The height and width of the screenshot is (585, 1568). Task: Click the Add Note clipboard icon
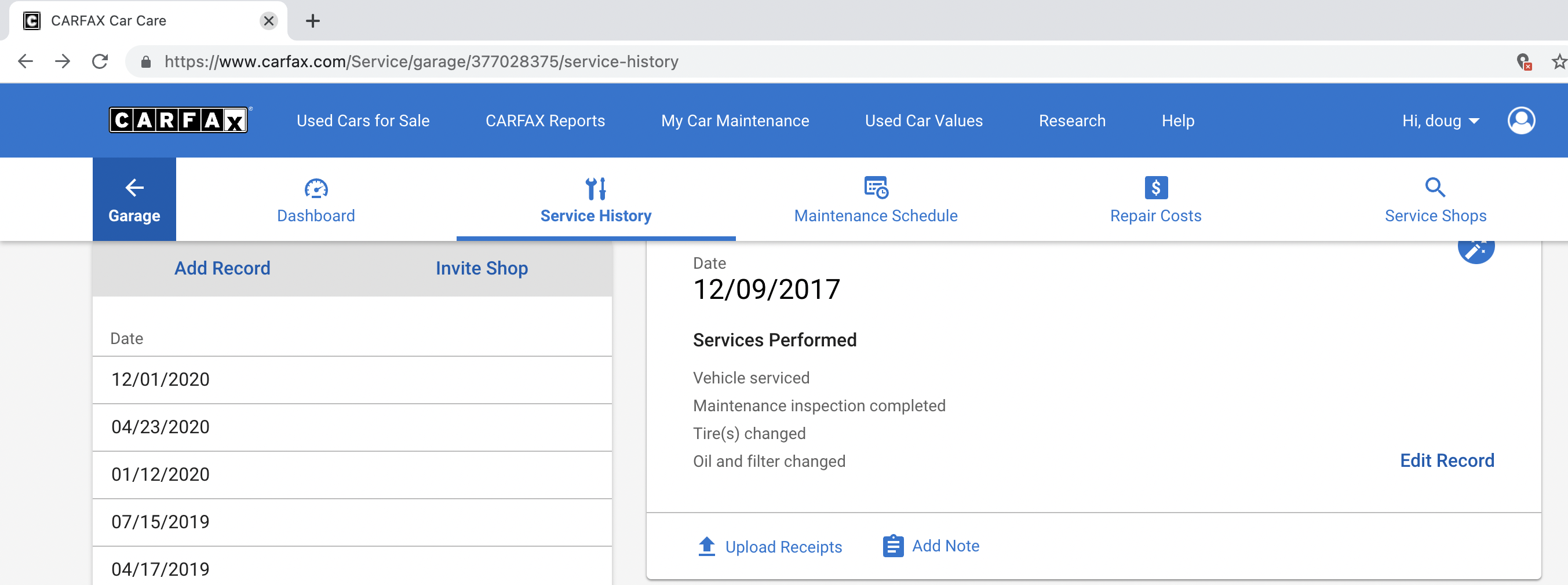tap(892, 546)
